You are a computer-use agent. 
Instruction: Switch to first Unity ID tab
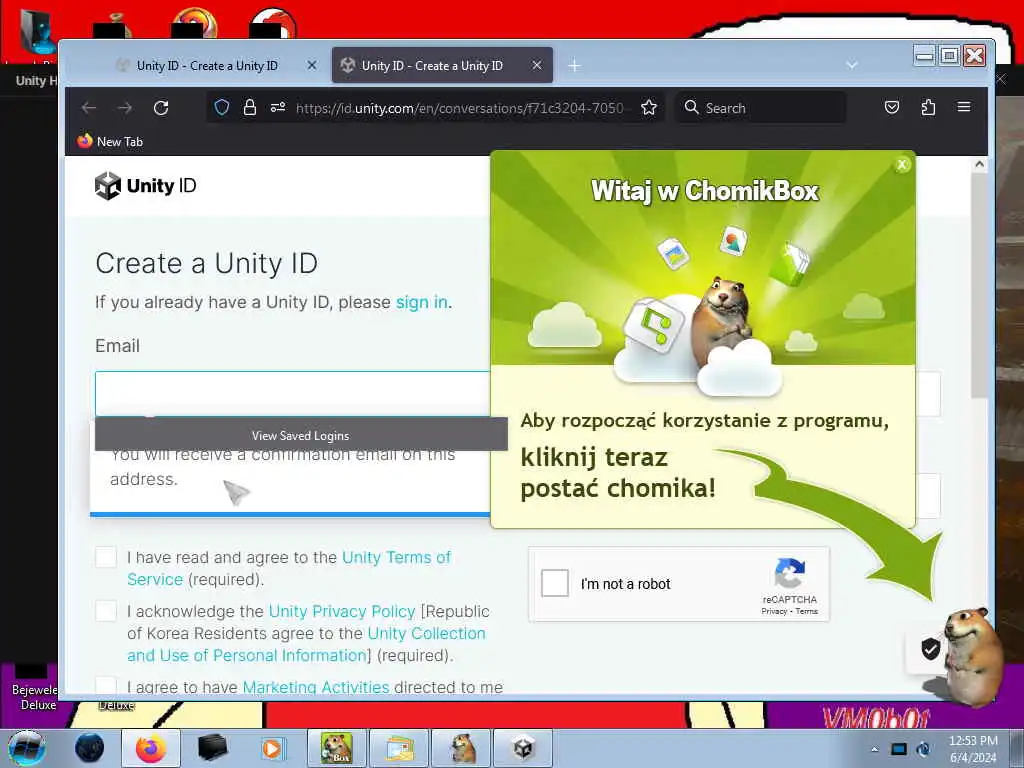click(x=207, y=65)
